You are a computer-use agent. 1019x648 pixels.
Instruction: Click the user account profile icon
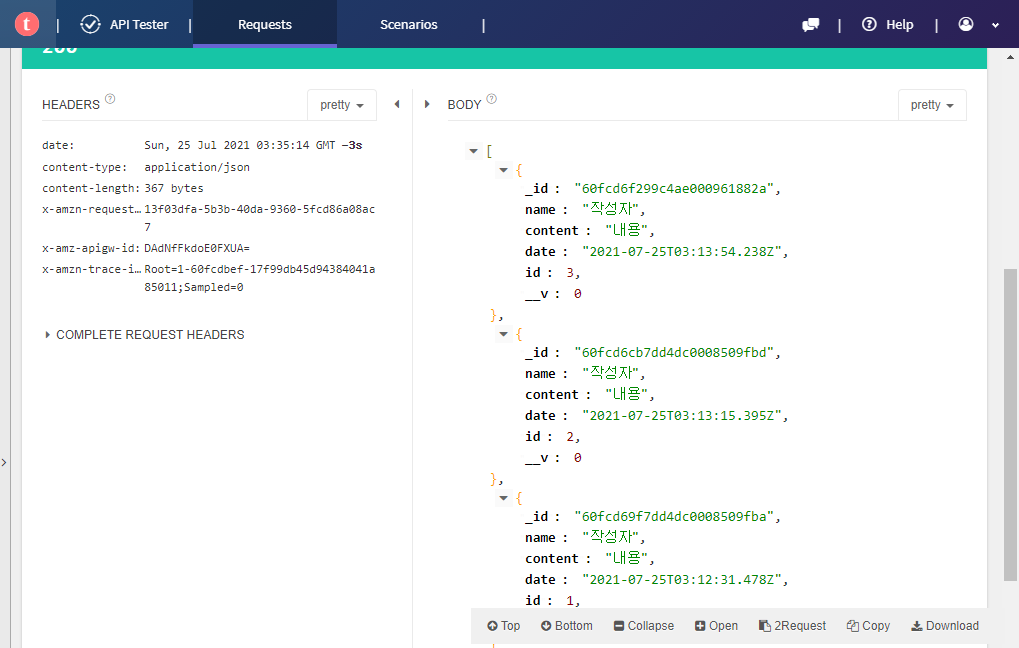[x=966, y=24]
